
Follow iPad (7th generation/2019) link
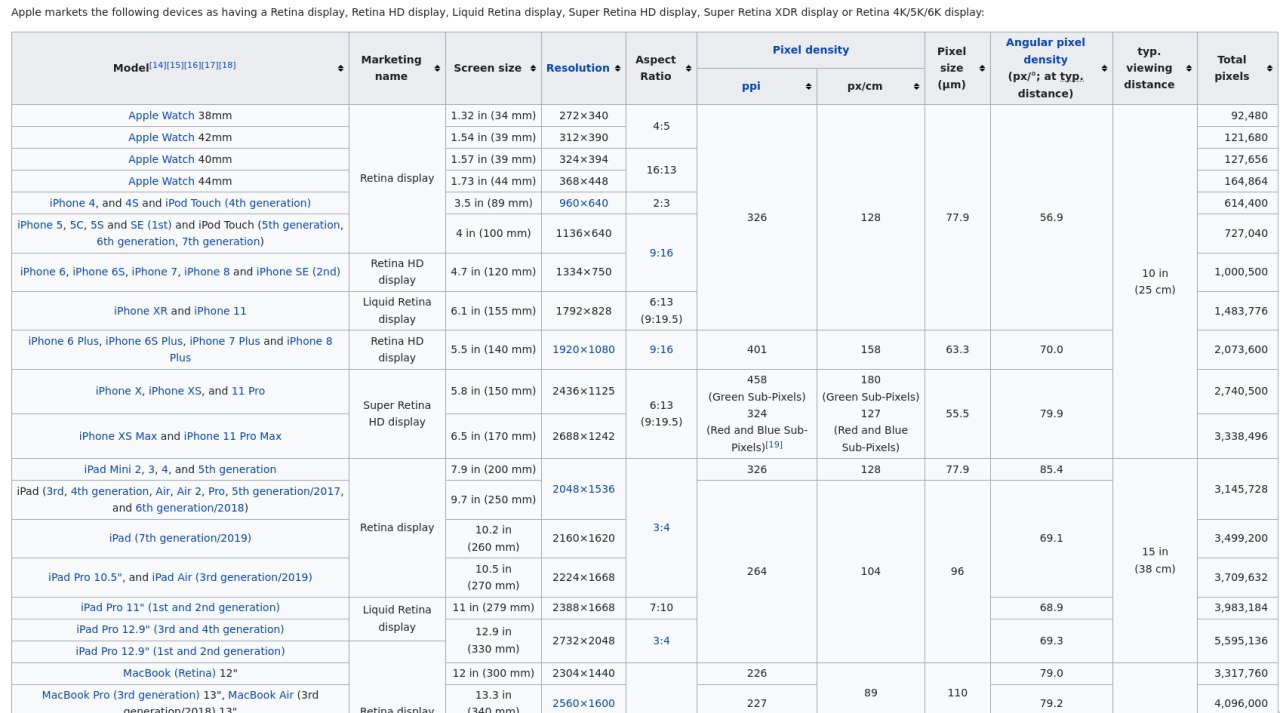(180, 538)
